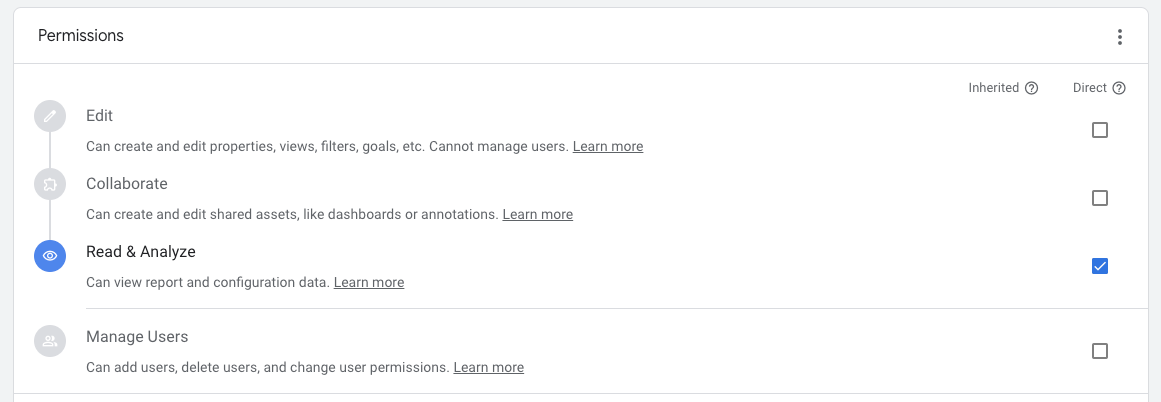Click the Collaborate puzzle badge icon
This screenshot has width=1161, height=402.
[x=50, y=184]
